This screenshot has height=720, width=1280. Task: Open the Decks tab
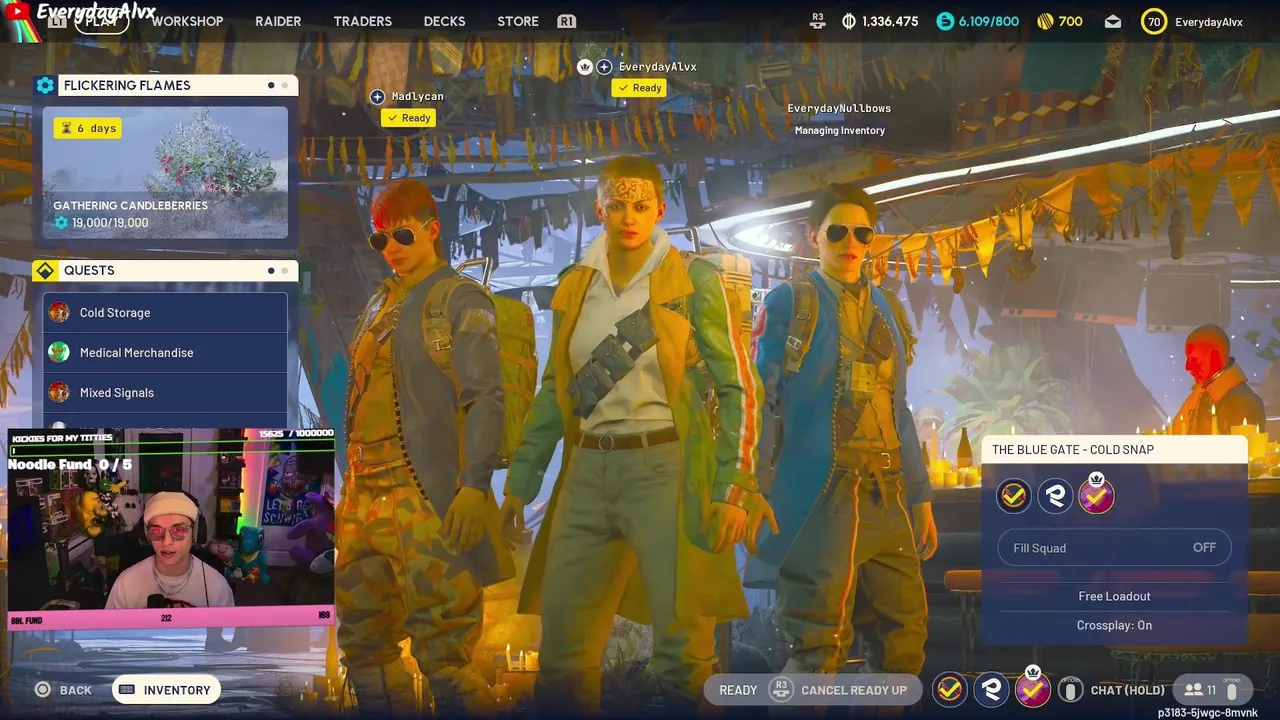(445, 21)
